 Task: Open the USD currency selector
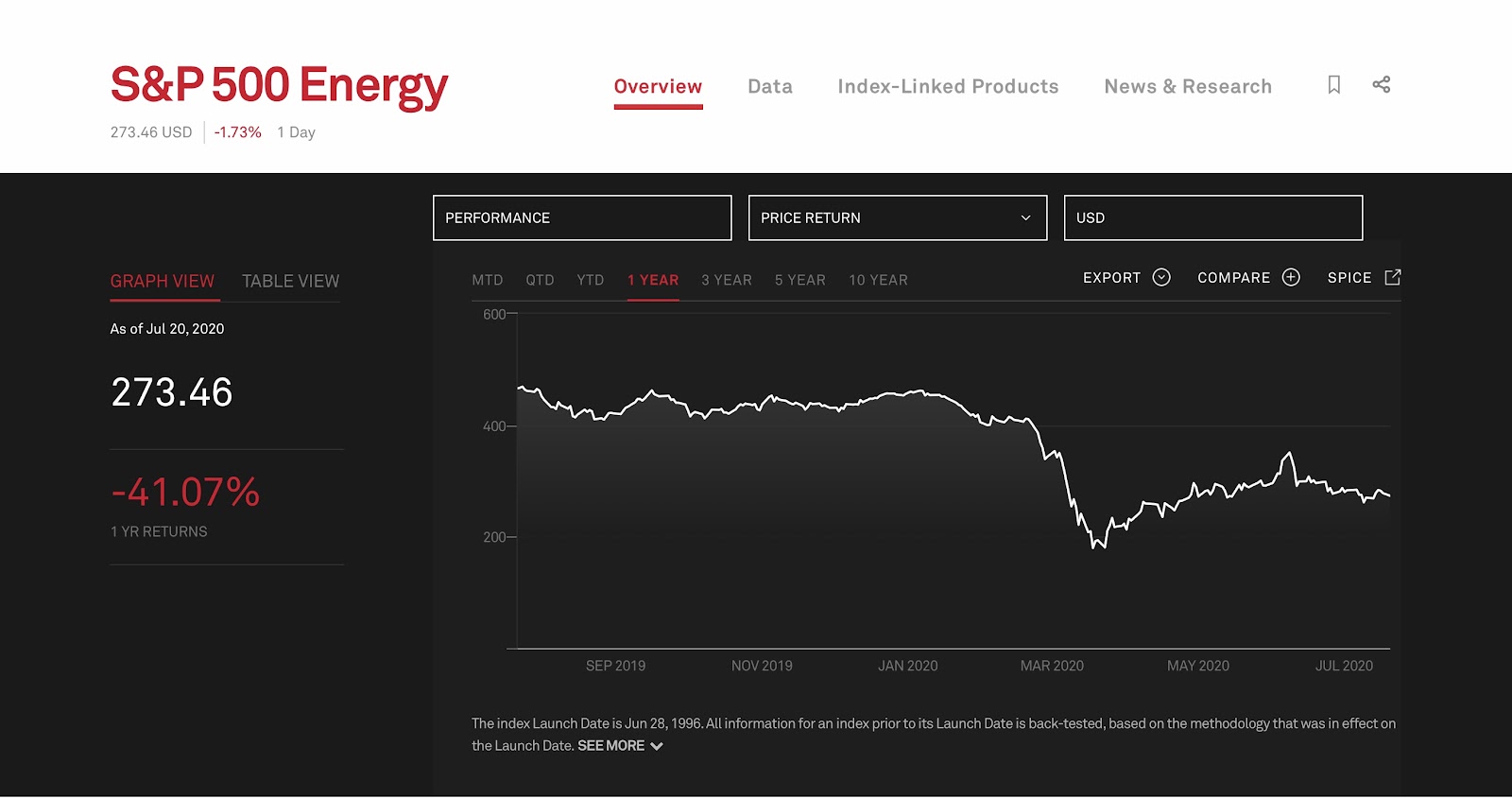point(1213,217)
